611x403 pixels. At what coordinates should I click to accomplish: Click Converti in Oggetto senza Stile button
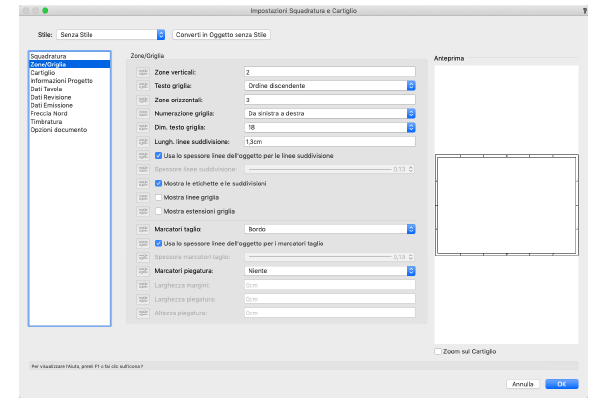pos(221,35)
